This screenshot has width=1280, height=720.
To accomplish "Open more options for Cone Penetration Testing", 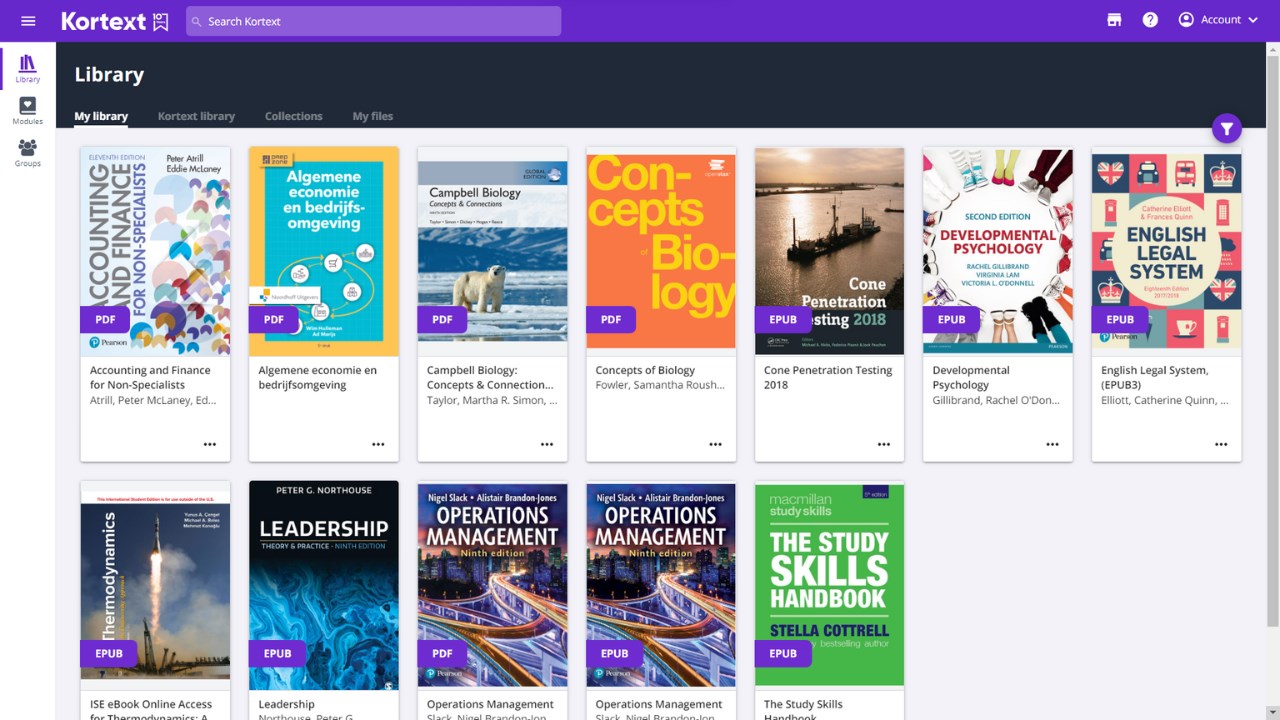I will [x=884, y=444].
